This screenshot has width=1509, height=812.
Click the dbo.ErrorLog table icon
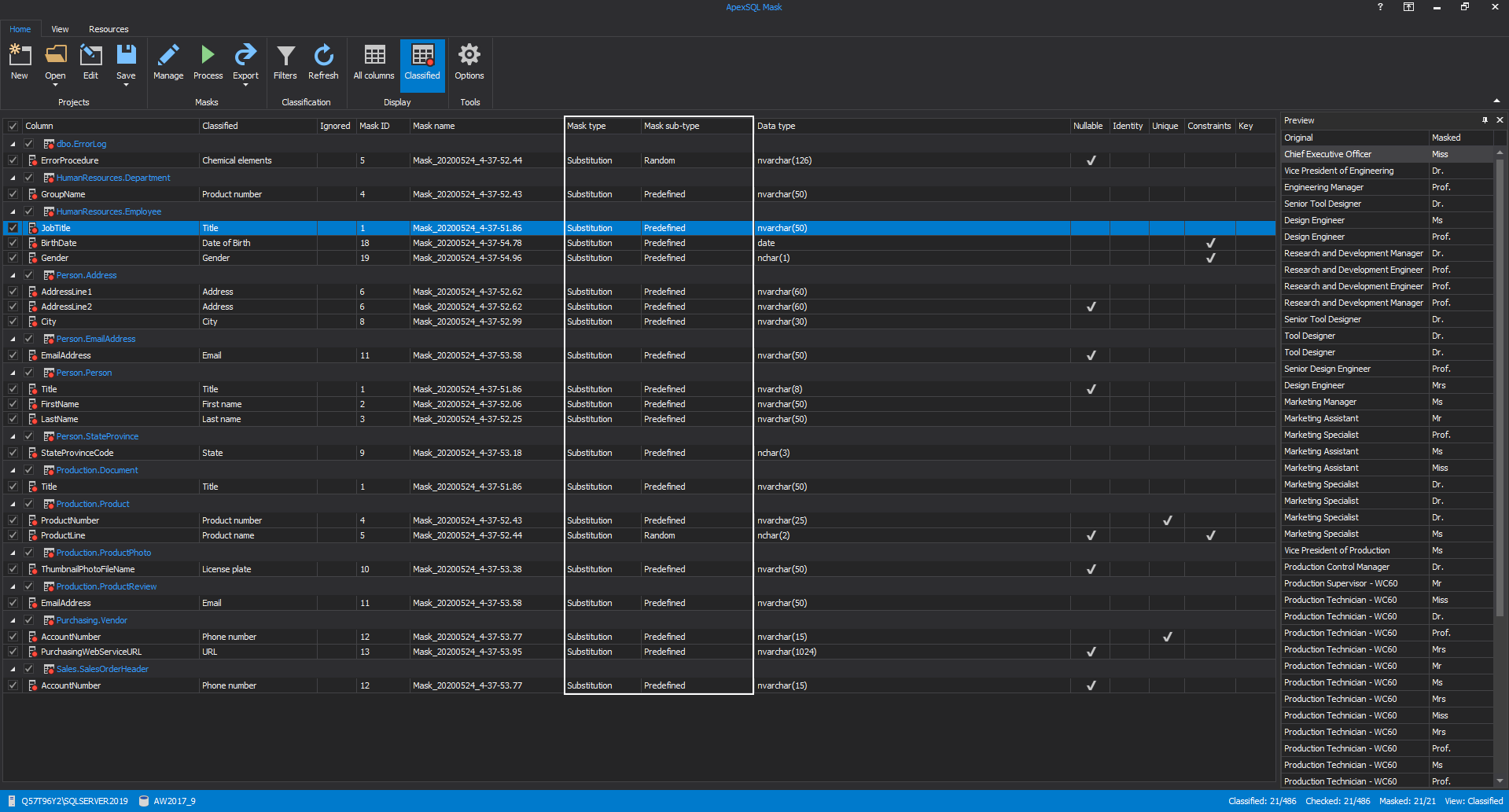click(49, 144)
